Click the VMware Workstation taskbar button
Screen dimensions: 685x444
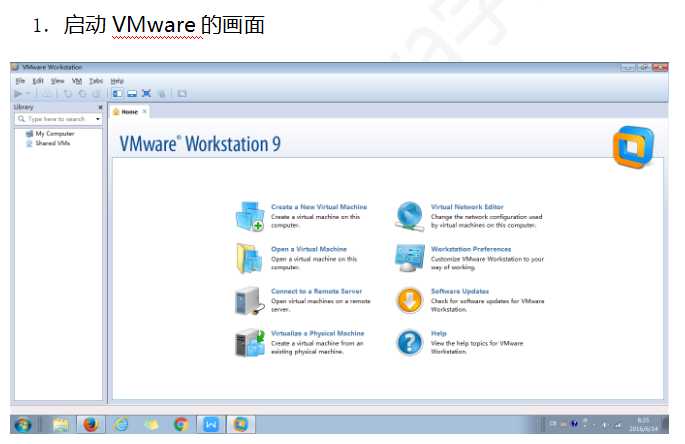coord(240,424)
